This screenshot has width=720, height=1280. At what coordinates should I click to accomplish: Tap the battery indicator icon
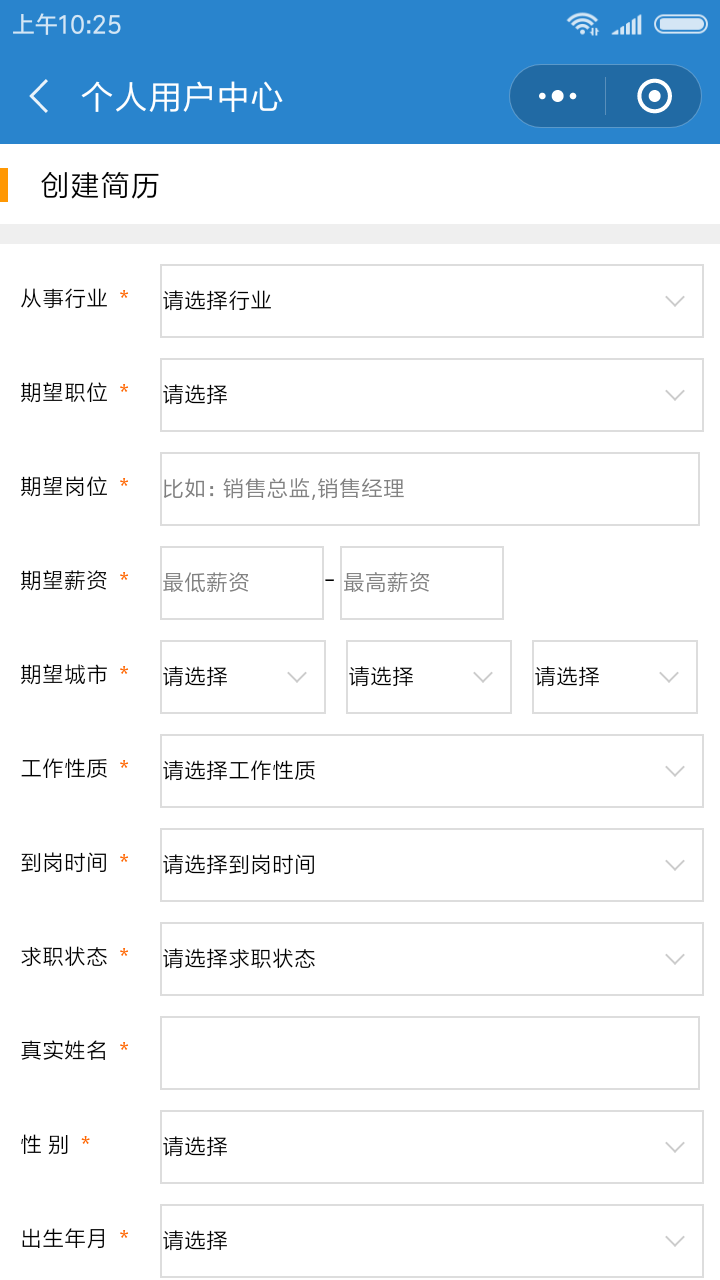pos(681,24)
